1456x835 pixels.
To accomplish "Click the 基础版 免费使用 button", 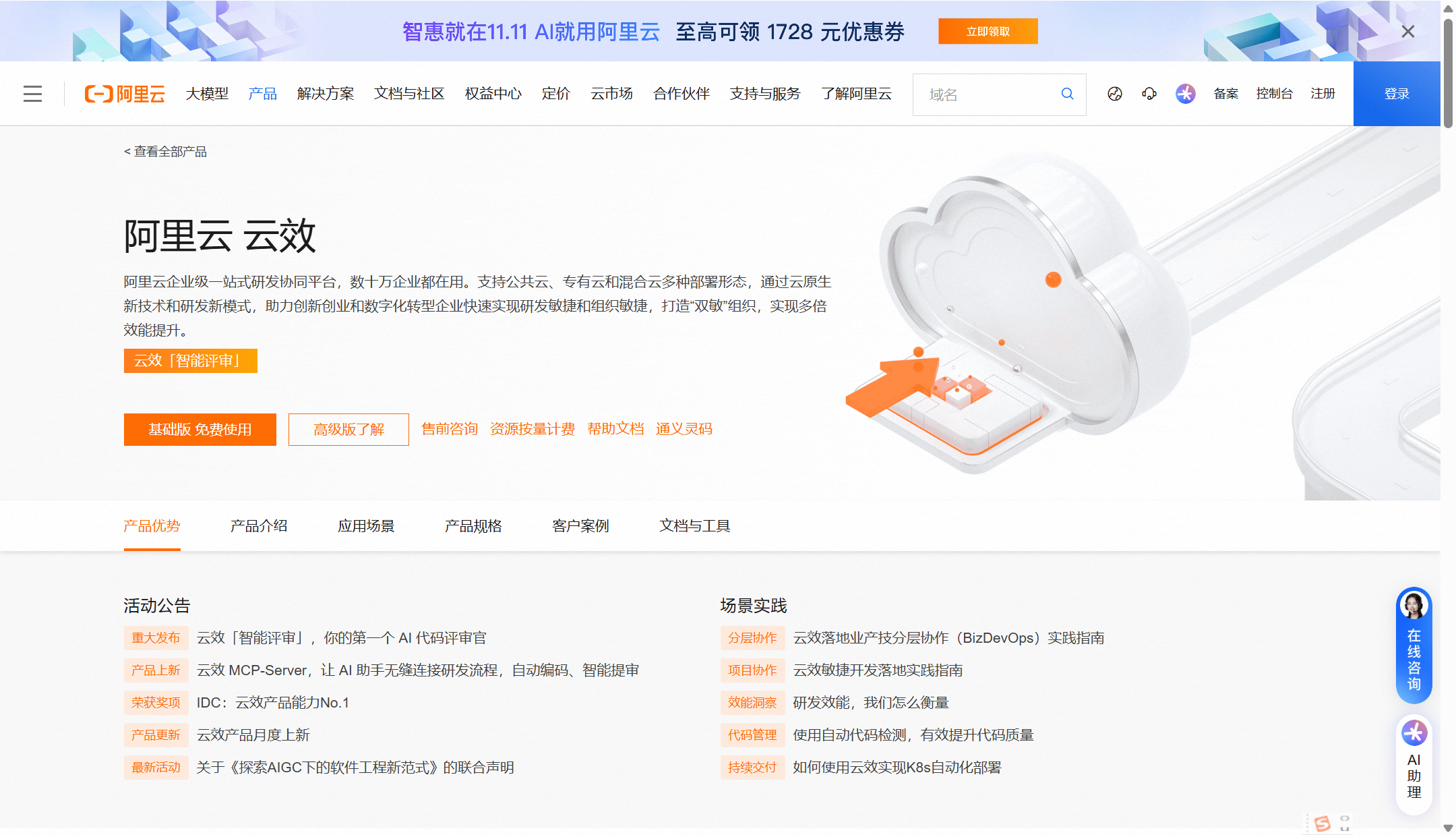I will [x=200, y=430].
